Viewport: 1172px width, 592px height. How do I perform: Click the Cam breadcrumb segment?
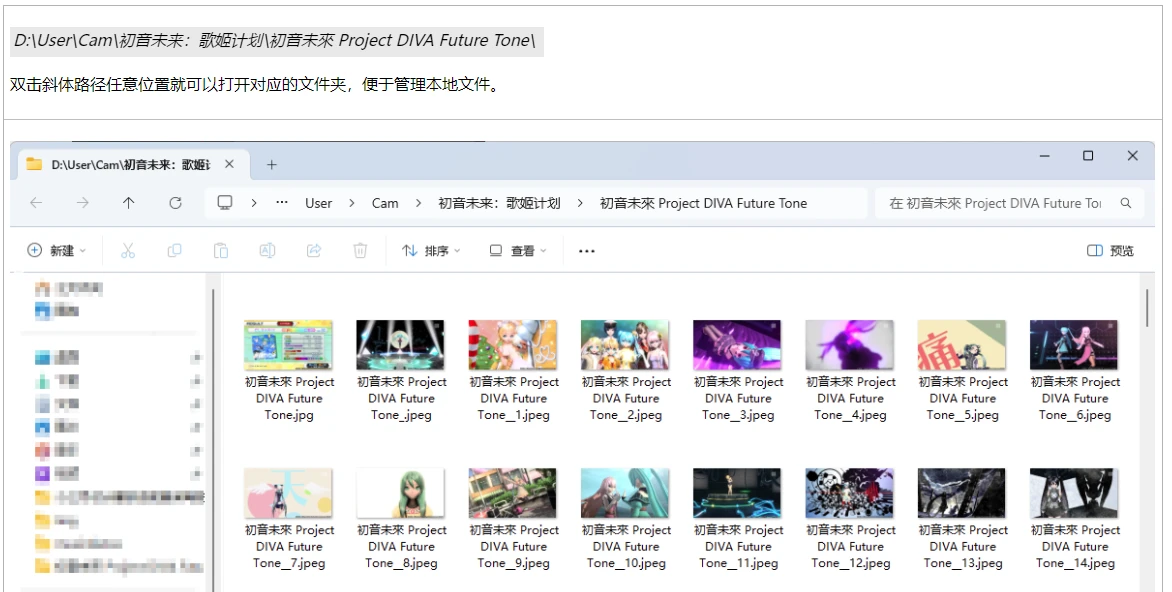point(385,203)
